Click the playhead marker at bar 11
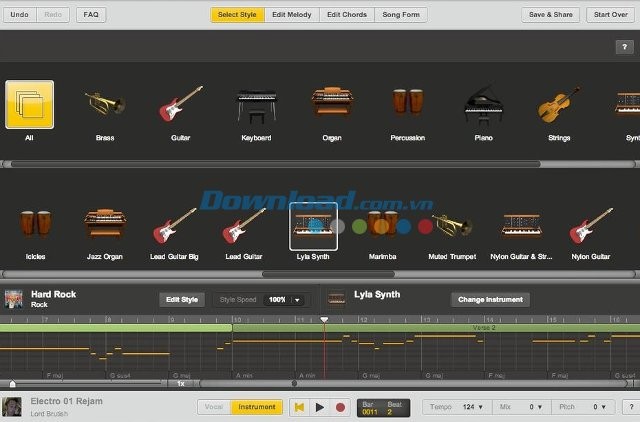 pyautogui.click(x=324, y=319)
